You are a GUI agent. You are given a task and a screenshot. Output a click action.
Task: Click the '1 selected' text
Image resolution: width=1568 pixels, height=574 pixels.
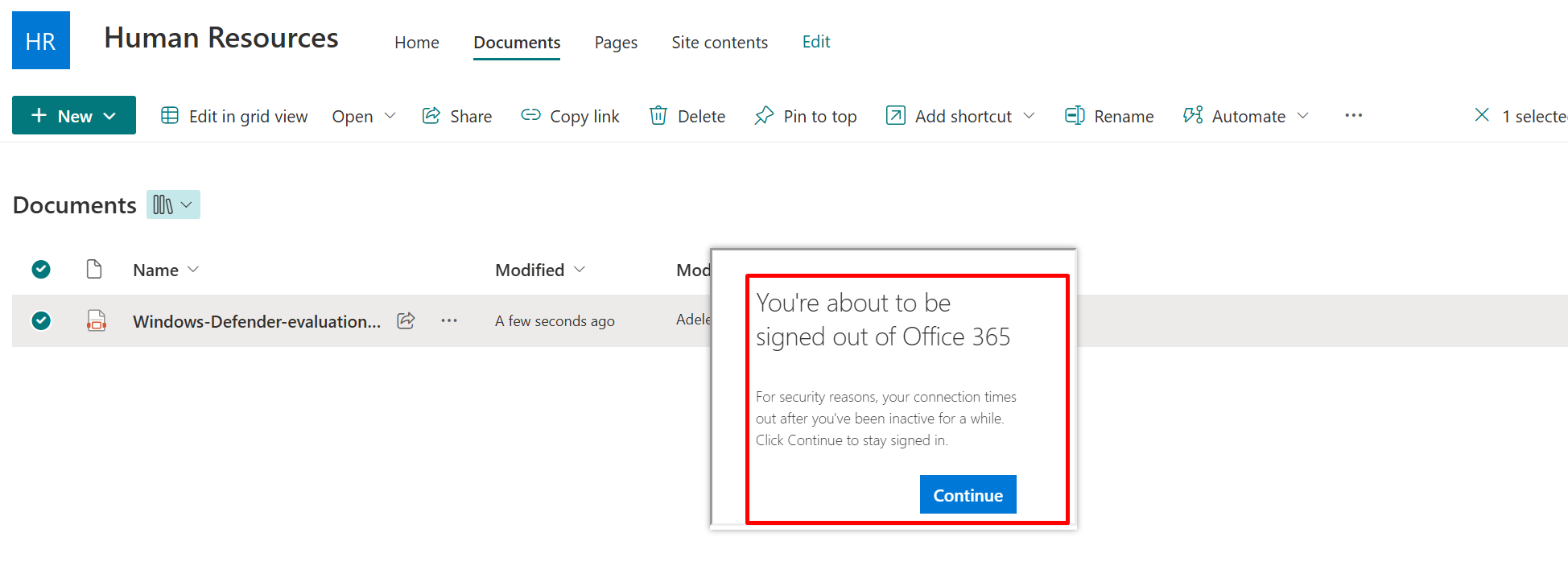(x=1534, y=116)
